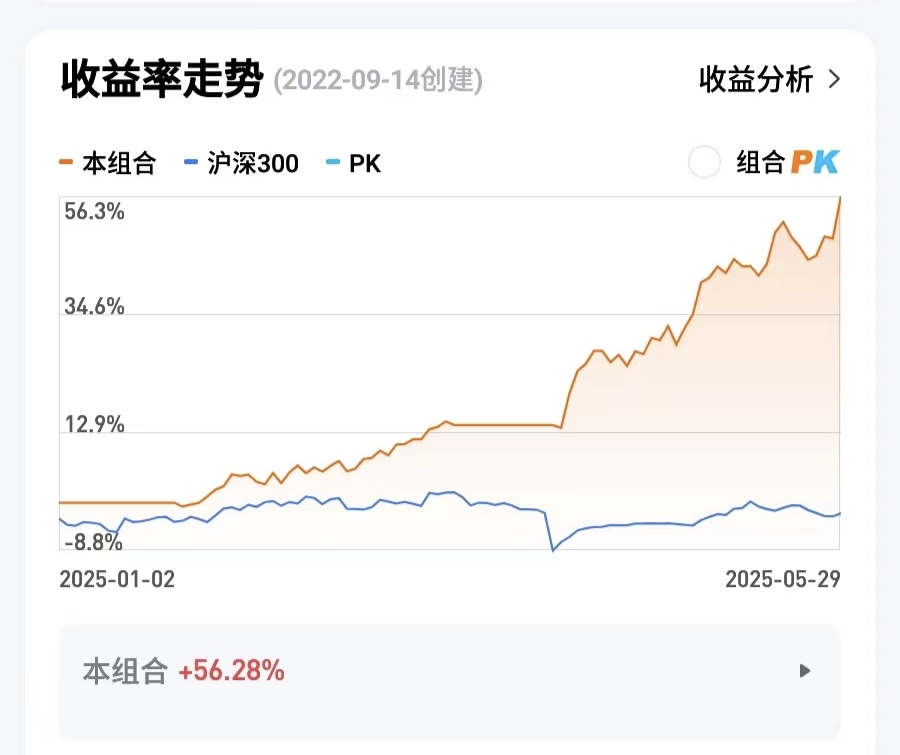Tap the 本组合 label in the summary row
Viewport: 900px width, 755px height.
[x=124, y=671]
